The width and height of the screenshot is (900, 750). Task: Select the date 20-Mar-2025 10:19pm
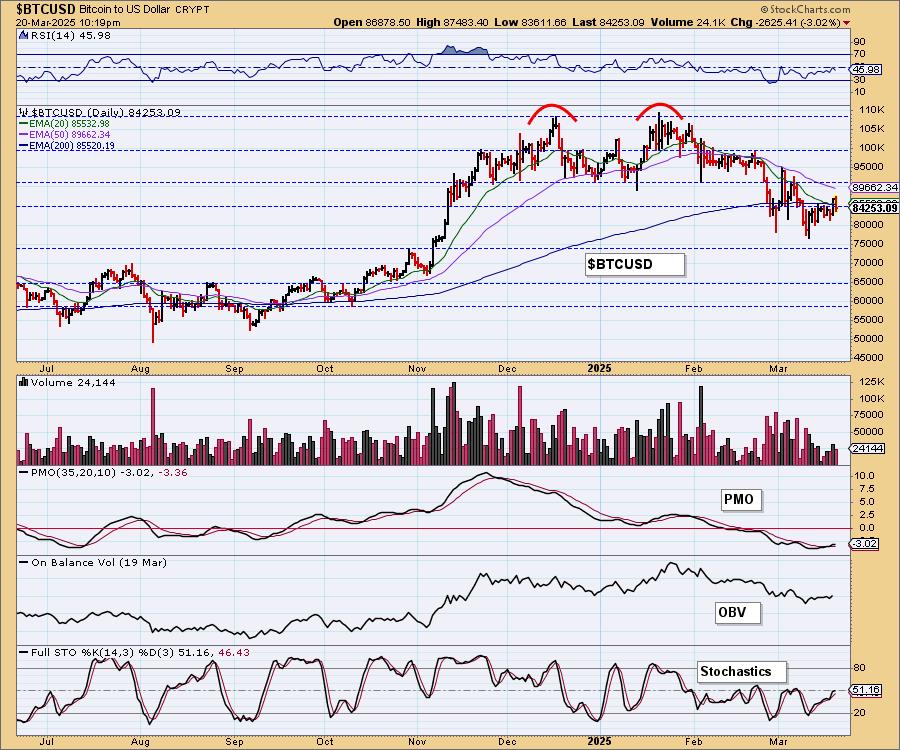[x=68, y=23]
